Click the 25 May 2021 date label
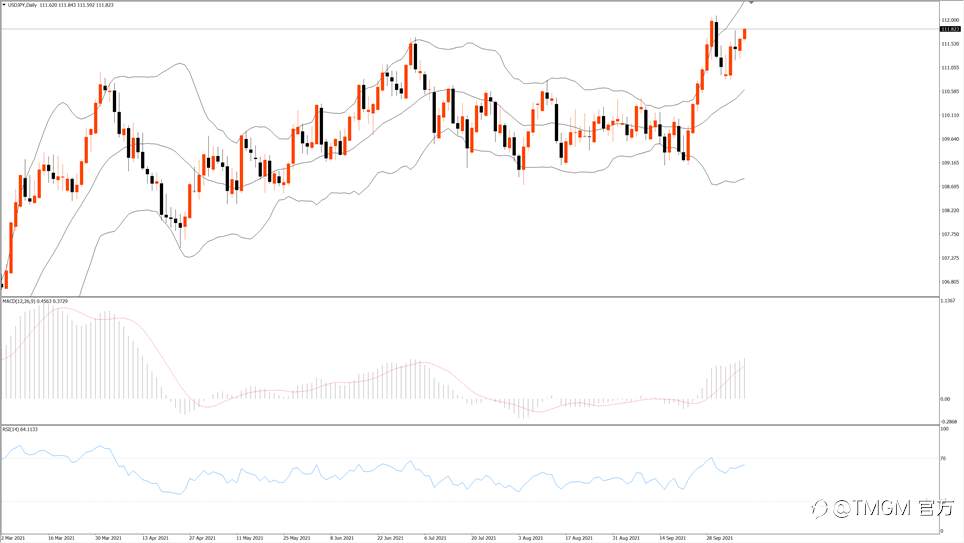The image size is (964, 543). coord(296,538)
